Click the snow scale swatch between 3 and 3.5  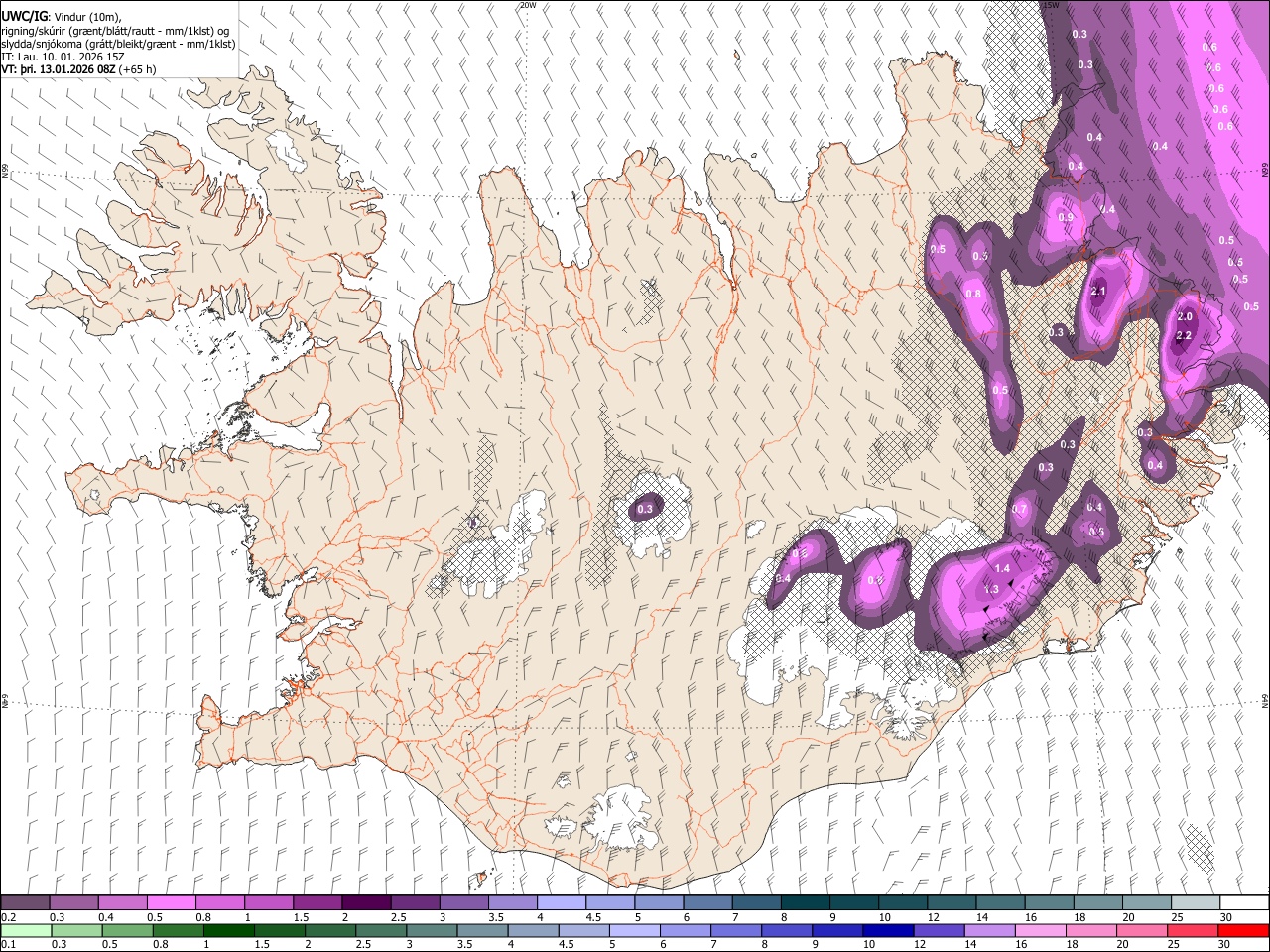point(463,903)
